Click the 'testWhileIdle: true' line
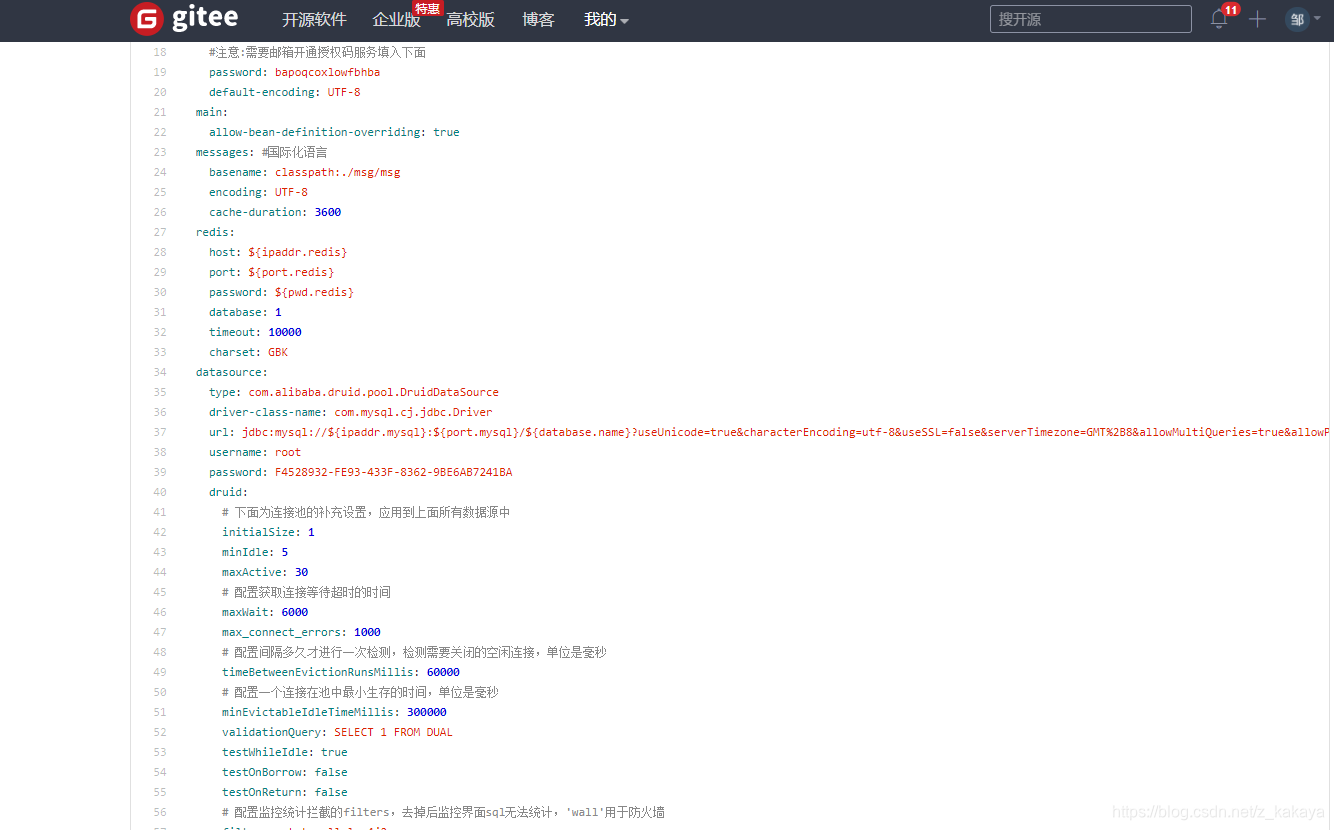 [285, 752]
